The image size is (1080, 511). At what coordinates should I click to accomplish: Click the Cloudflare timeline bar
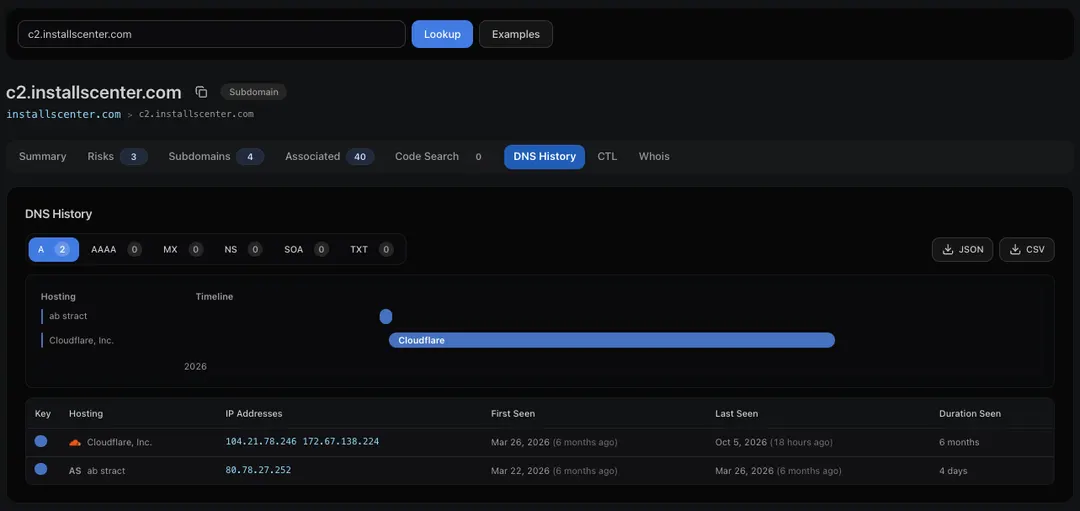[x=612, y=340]
